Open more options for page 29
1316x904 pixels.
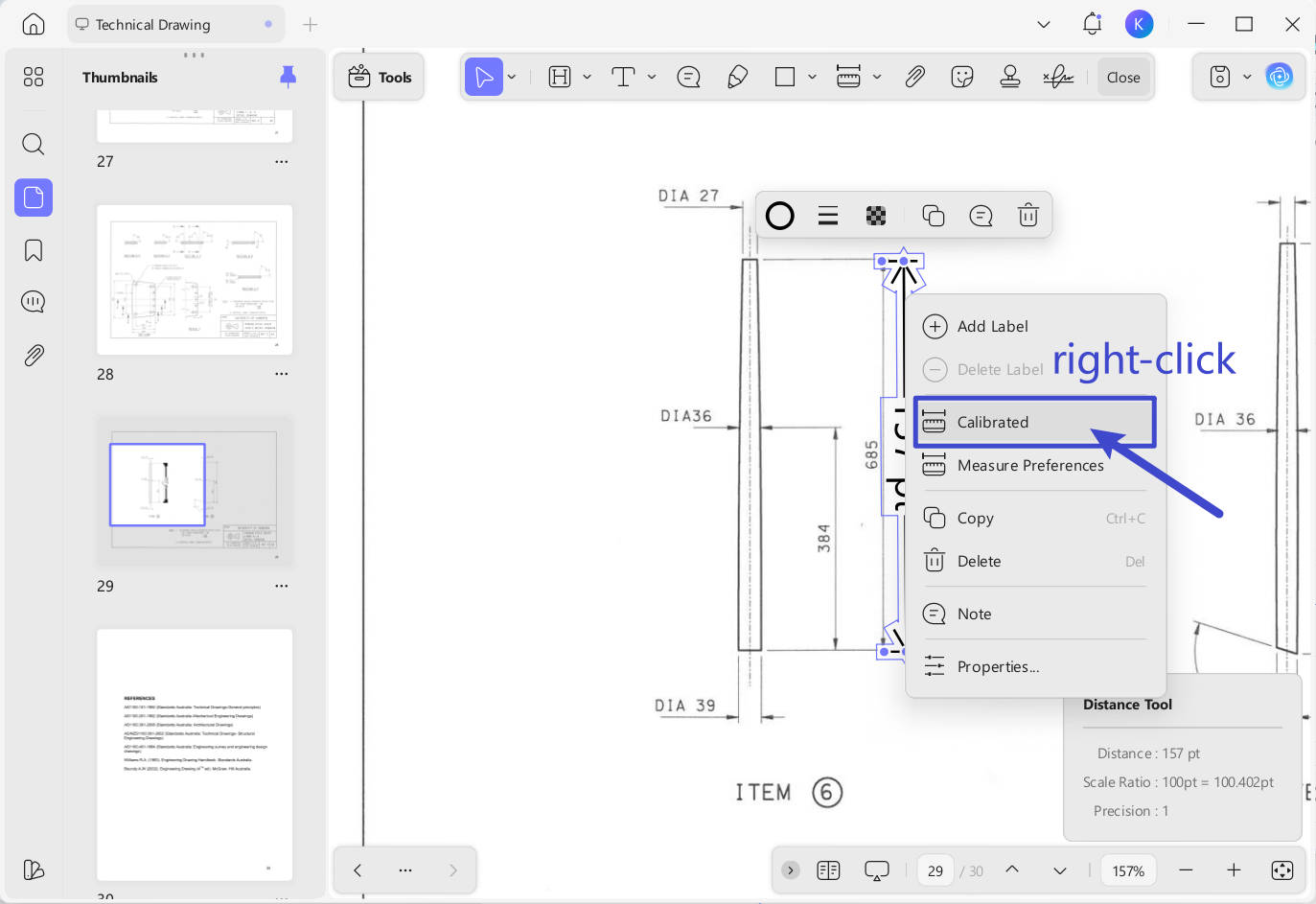pos(281,586)
